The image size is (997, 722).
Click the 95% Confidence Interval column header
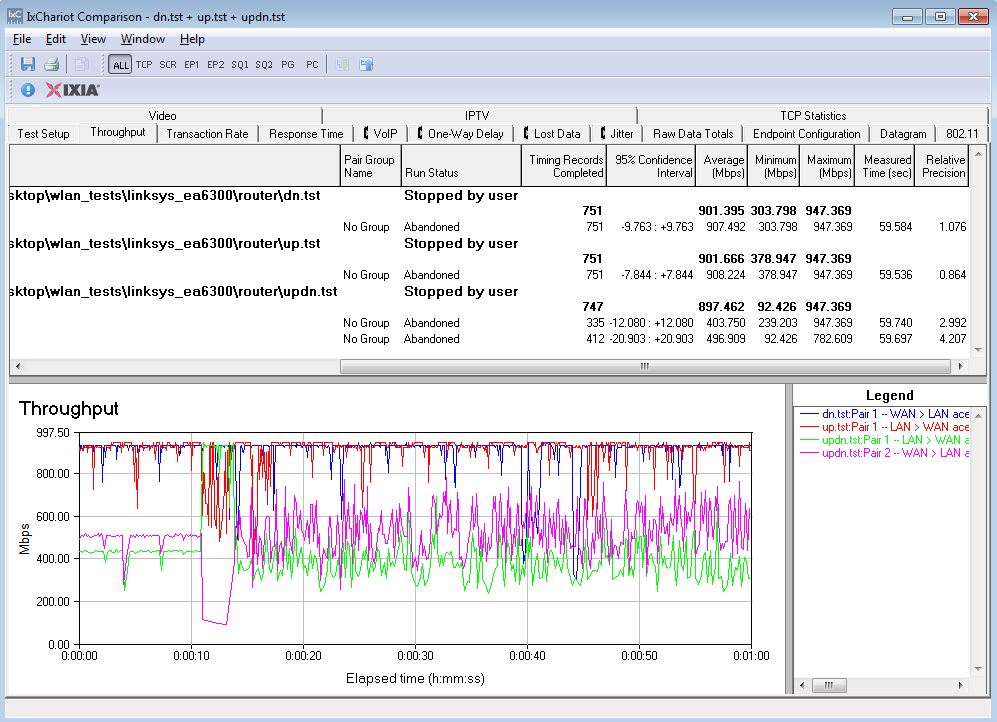(651, 166)
